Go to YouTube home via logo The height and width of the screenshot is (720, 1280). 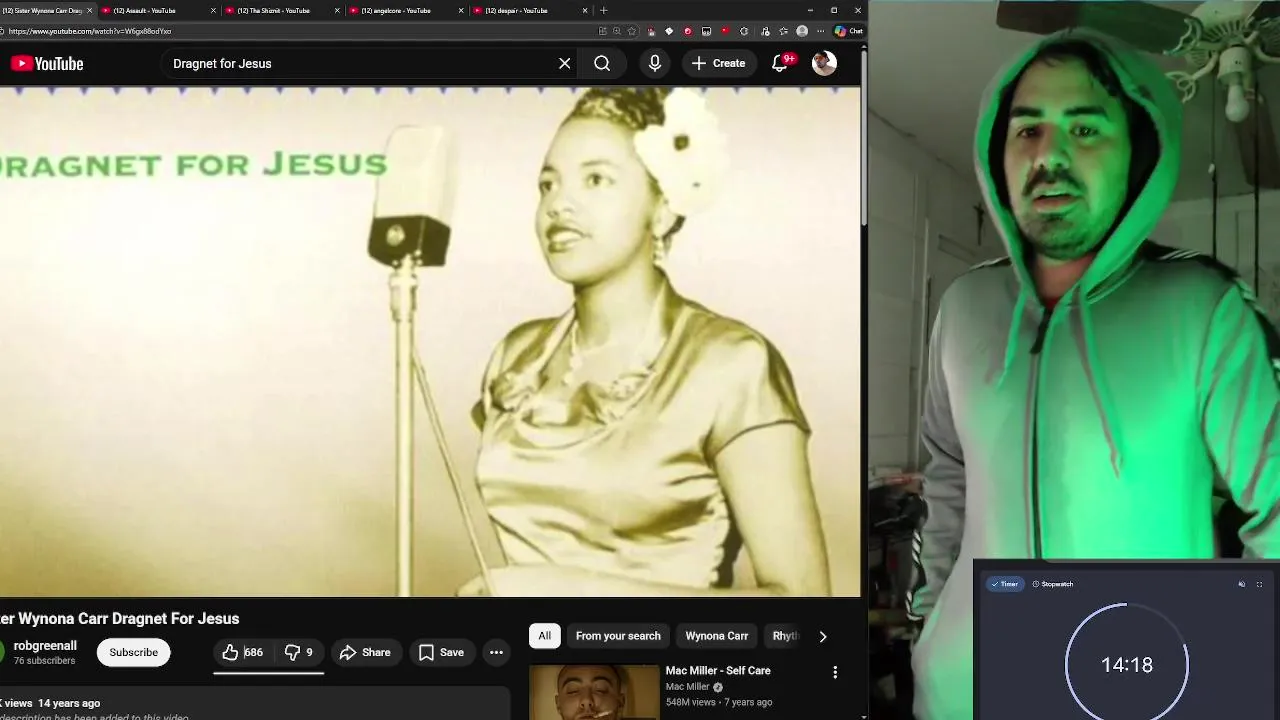point(47,63)
